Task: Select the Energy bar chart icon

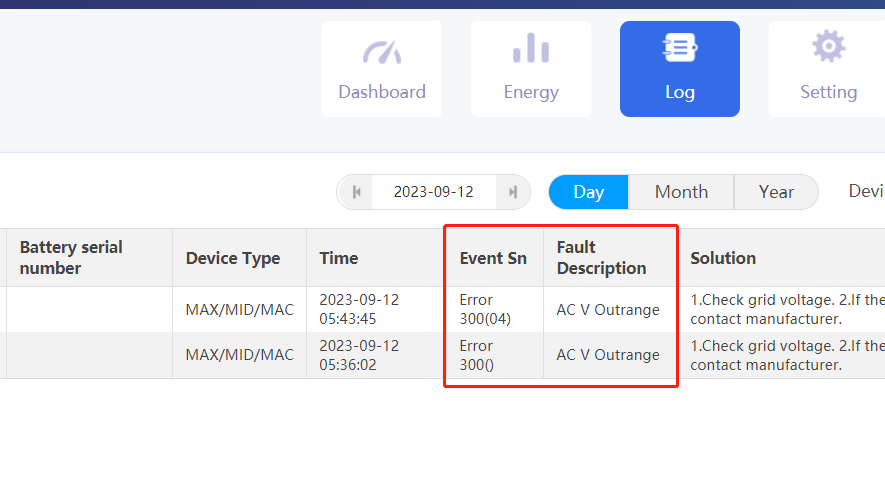Action: [531, 48]
